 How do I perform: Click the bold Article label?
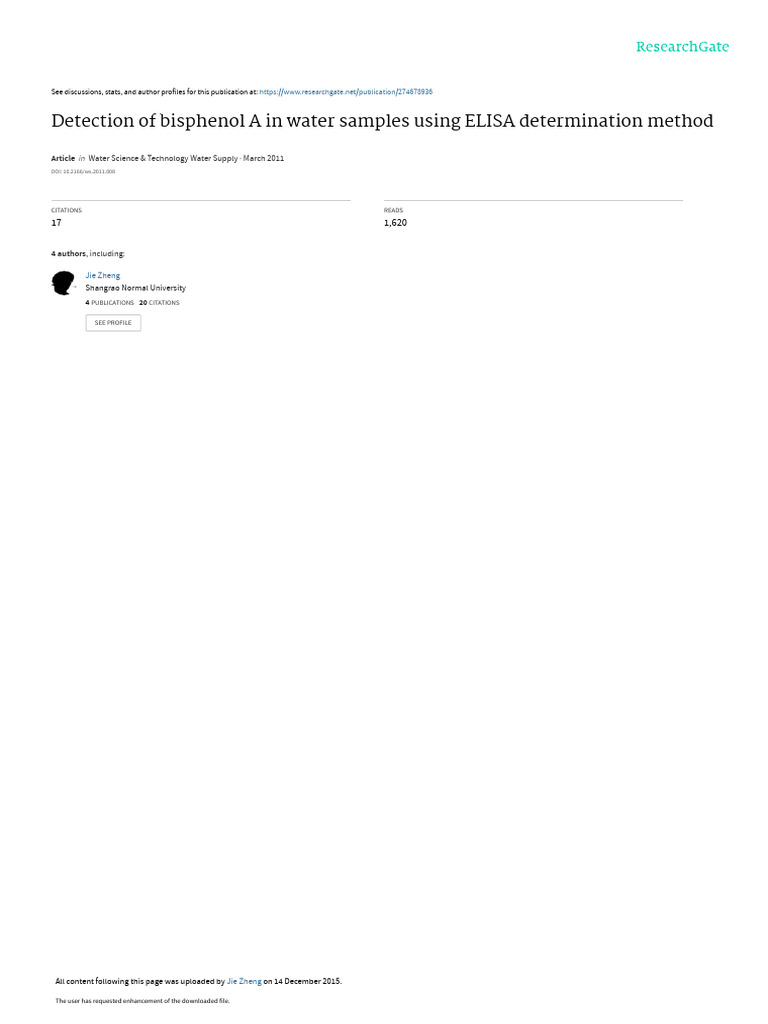tap(63, 158)
